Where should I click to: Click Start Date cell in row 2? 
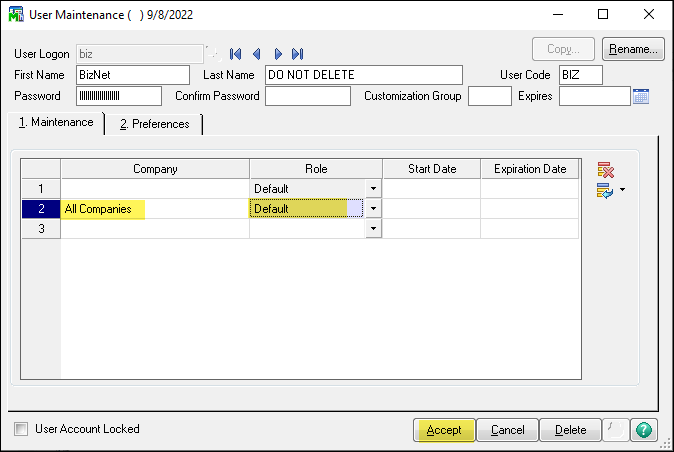(x=432, y=209)
